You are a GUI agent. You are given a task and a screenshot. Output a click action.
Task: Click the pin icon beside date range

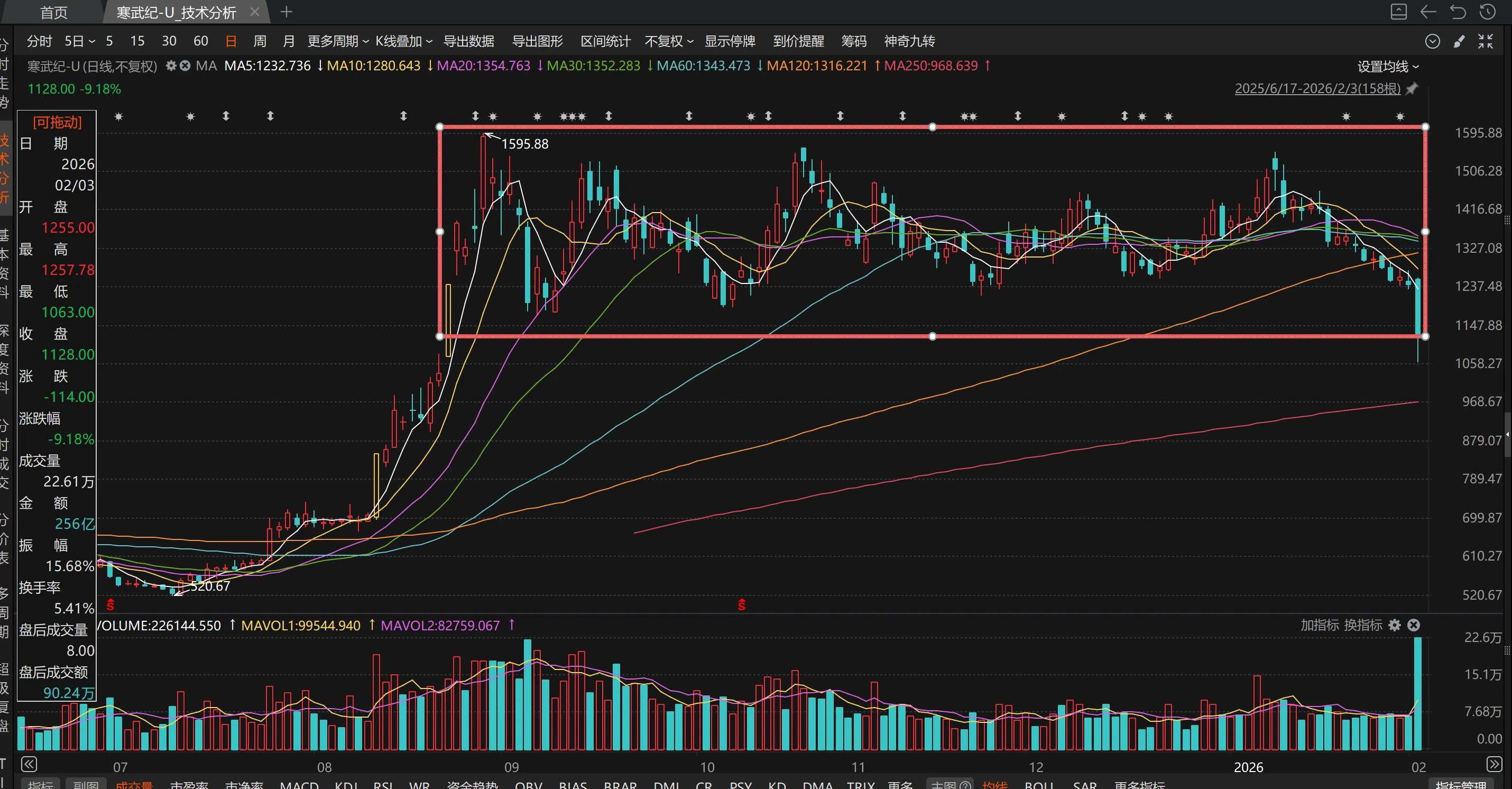[x=1412, y=89]
